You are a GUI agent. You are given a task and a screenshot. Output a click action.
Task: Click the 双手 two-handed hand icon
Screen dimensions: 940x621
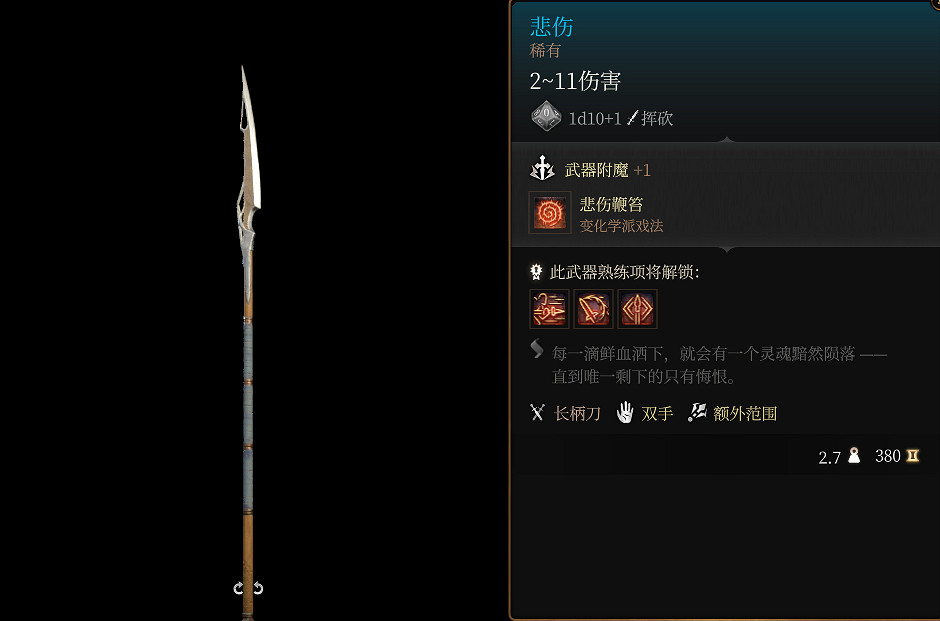coord(625,412)
